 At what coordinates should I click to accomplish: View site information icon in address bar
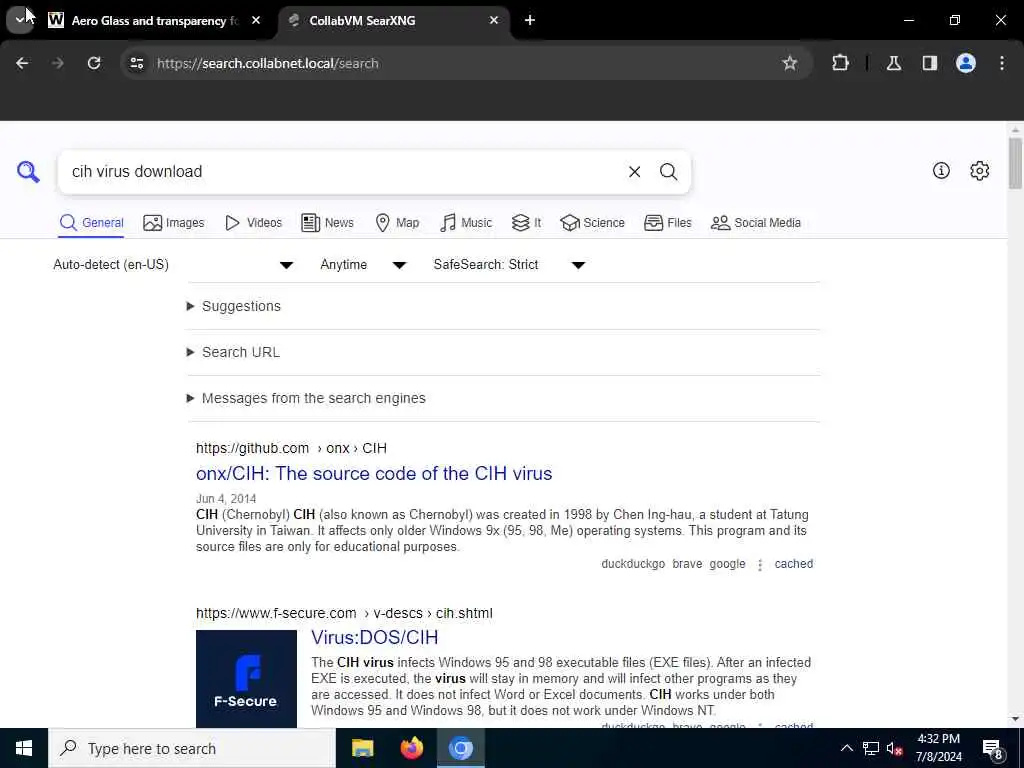tap(136, 63)
